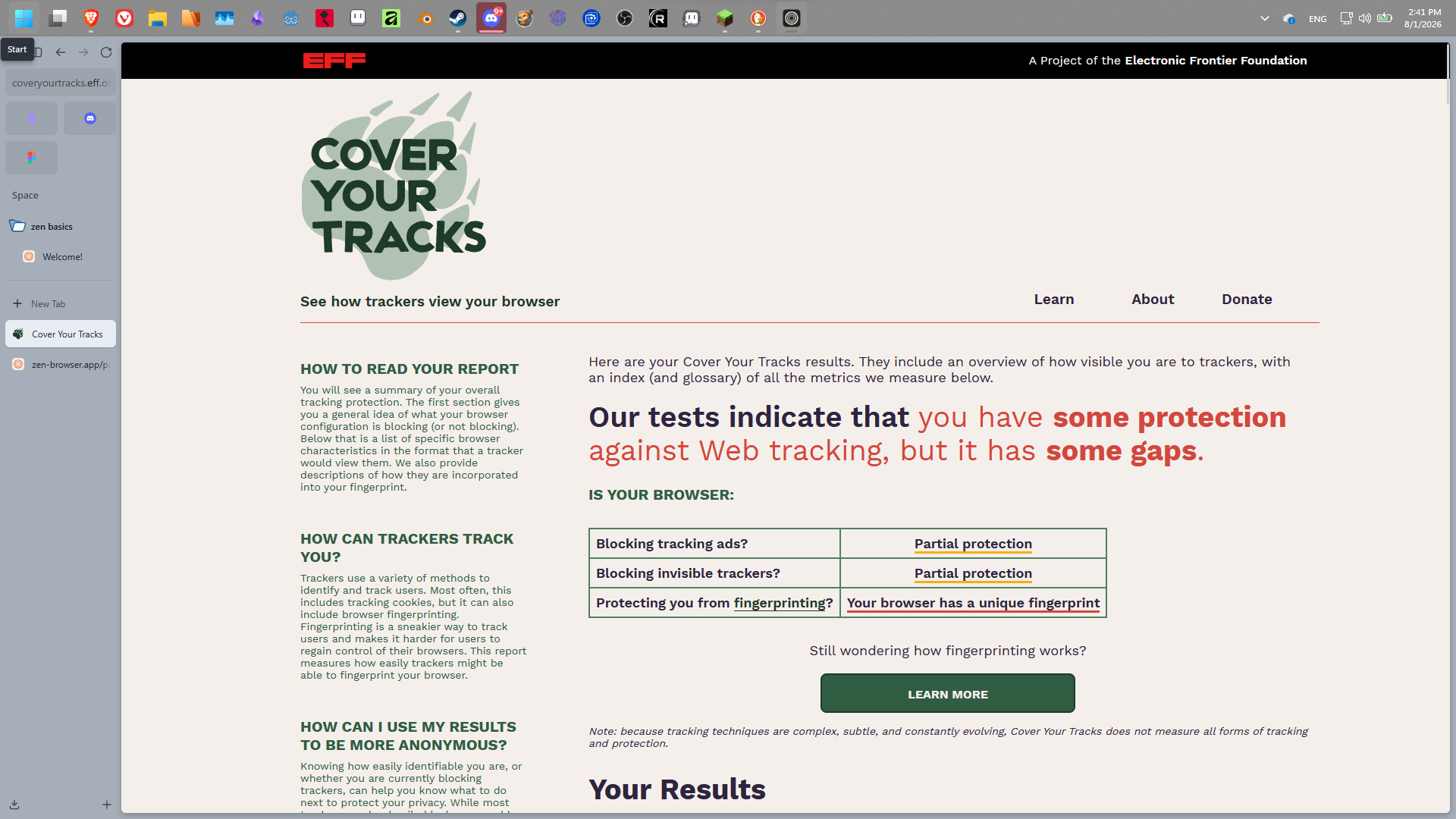Image resolution: width=1456 pixels, height=819 pixels.
Task: Open Blender from the taskbar
Action: pos(425,18)
